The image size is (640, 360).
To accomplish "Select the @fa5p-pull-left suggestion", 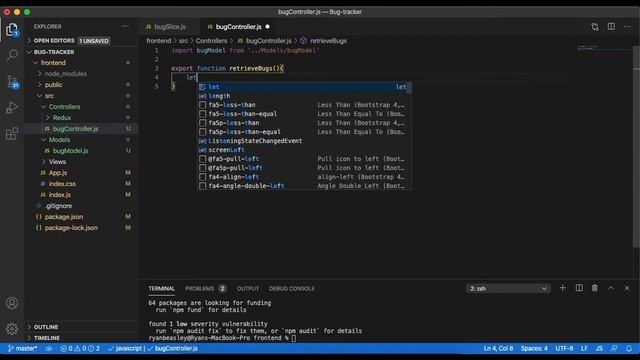I will [304, 168].
